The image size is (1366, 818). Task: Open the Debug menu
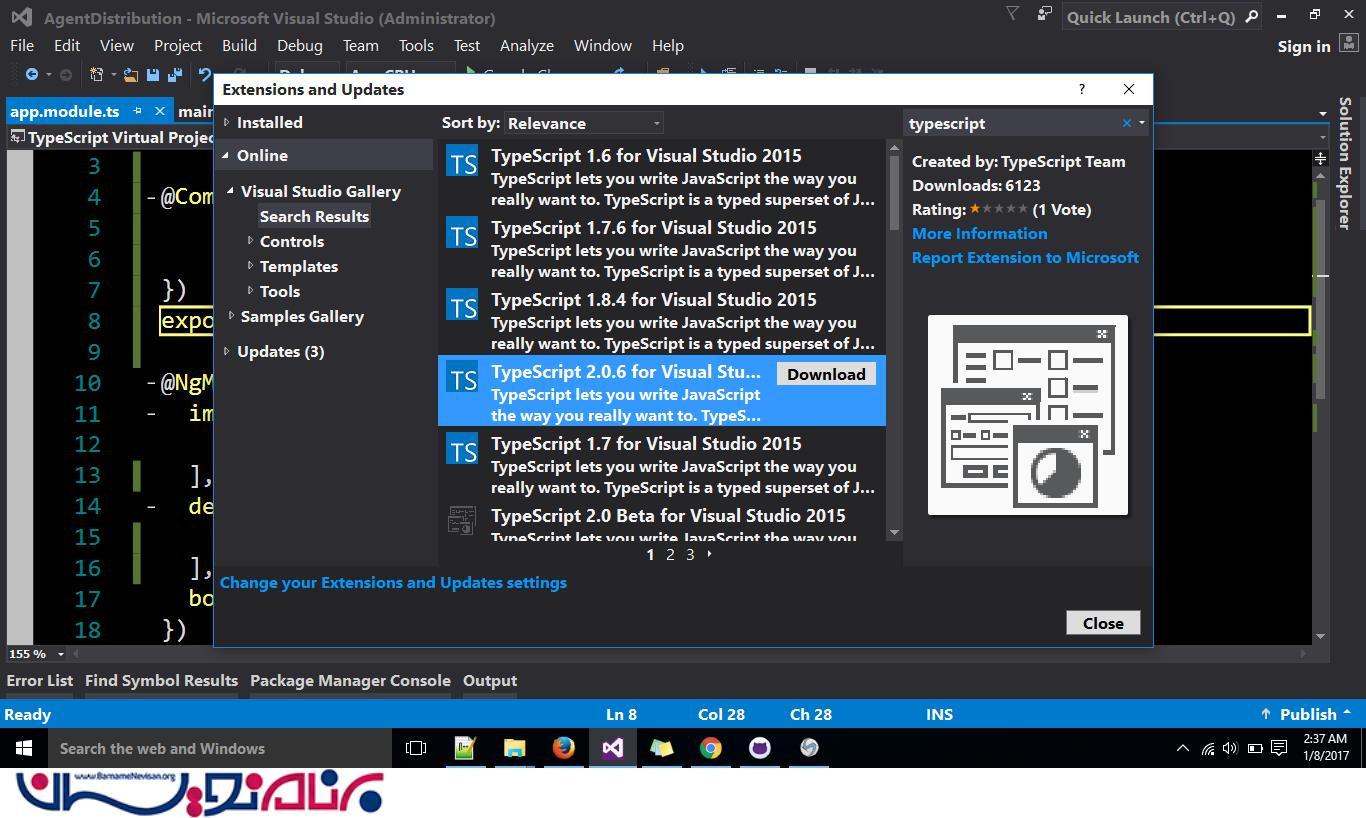click(x=300, y=45)
